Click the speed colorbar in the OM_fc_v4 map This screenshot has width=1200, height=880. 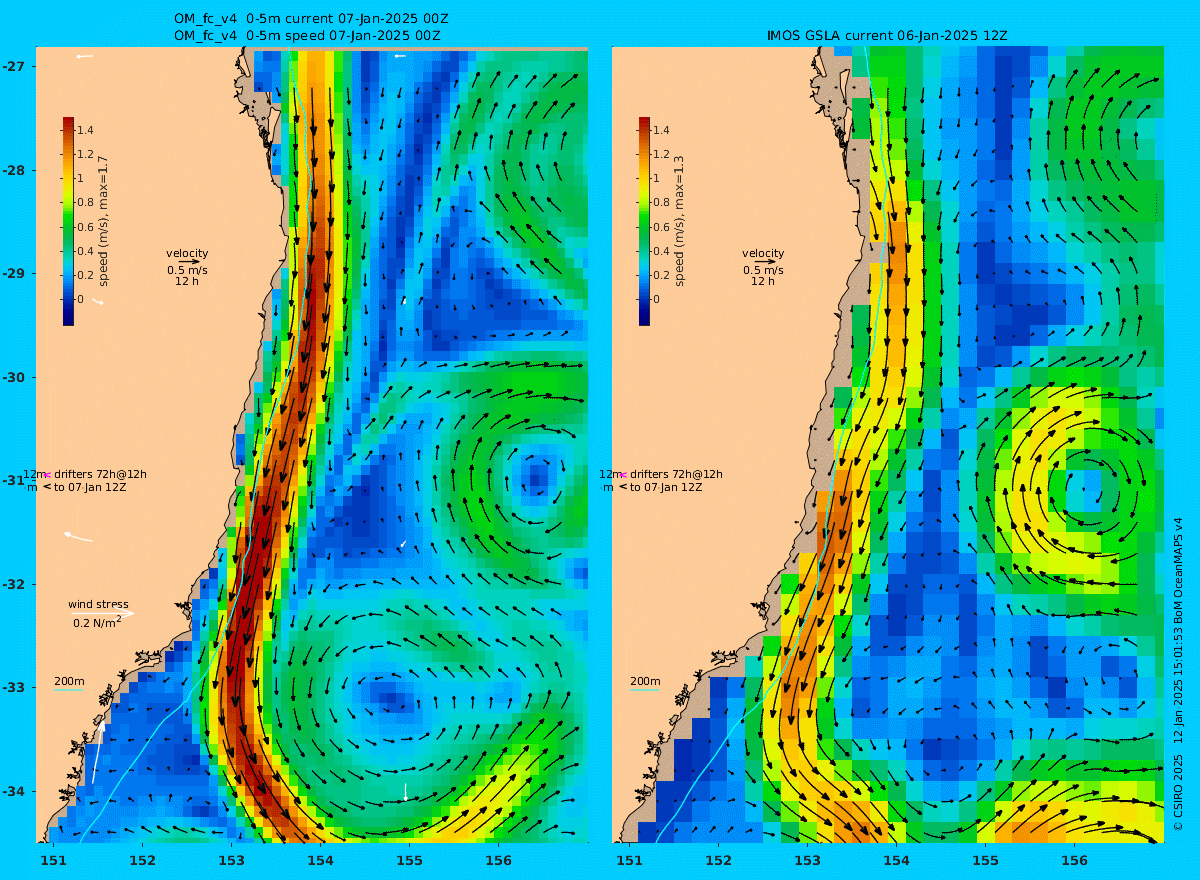tap(68, 221)
